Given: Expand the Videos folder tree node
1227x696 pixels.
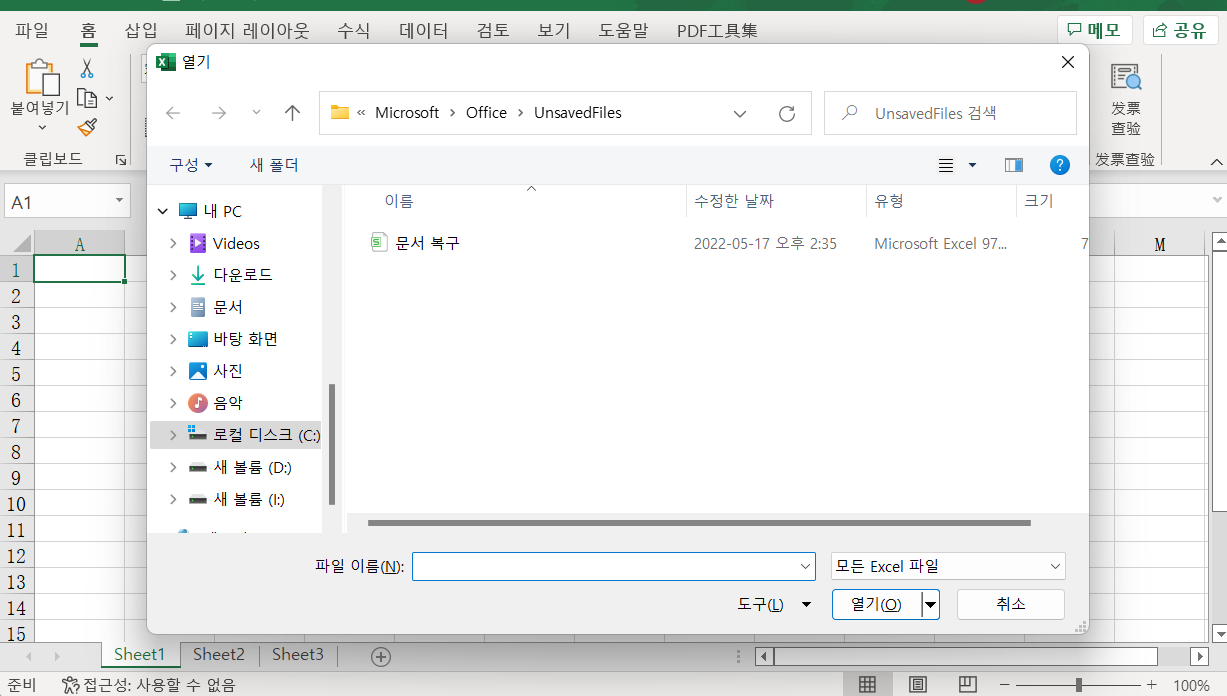Looking at the screenshot, I should (173, 243).
